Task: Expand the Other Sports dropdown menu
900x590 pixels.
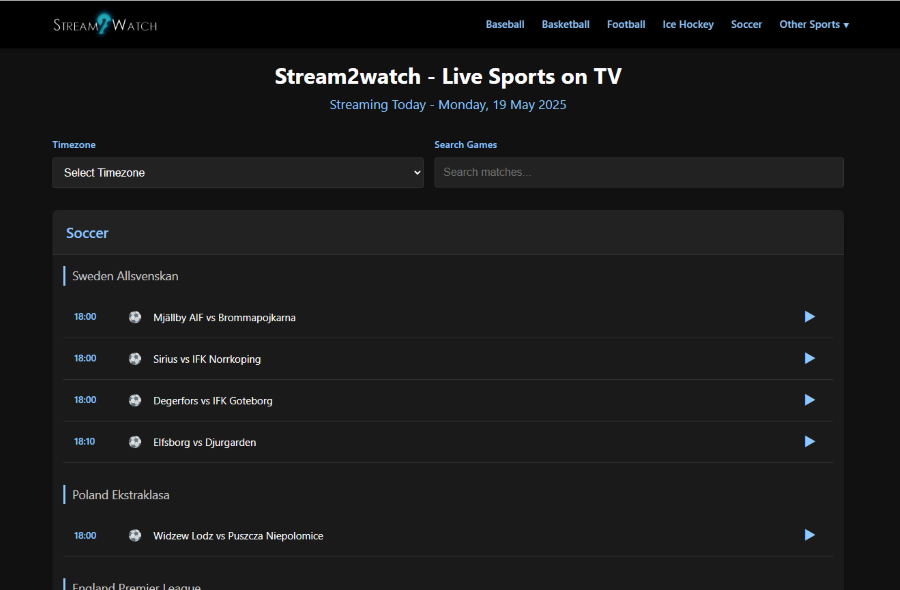Action: [x=814, y=24]
